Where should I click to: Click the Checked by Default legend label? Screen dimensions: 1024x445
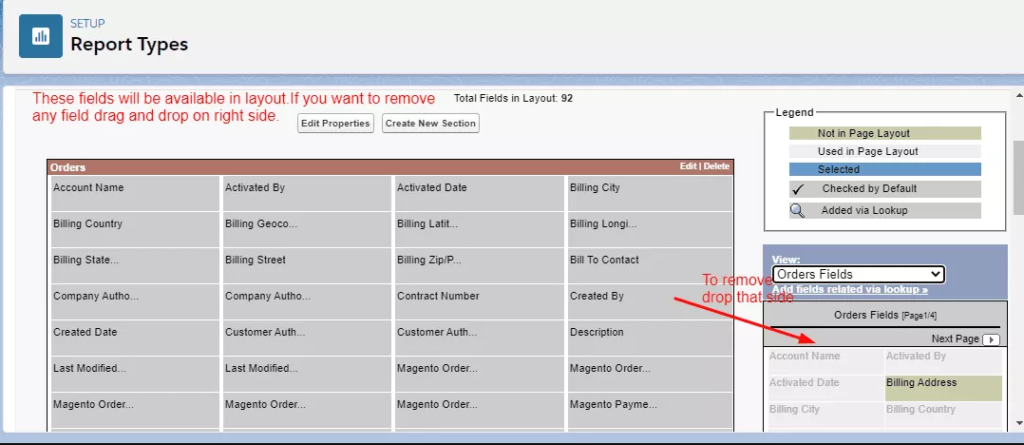[869, 189]
